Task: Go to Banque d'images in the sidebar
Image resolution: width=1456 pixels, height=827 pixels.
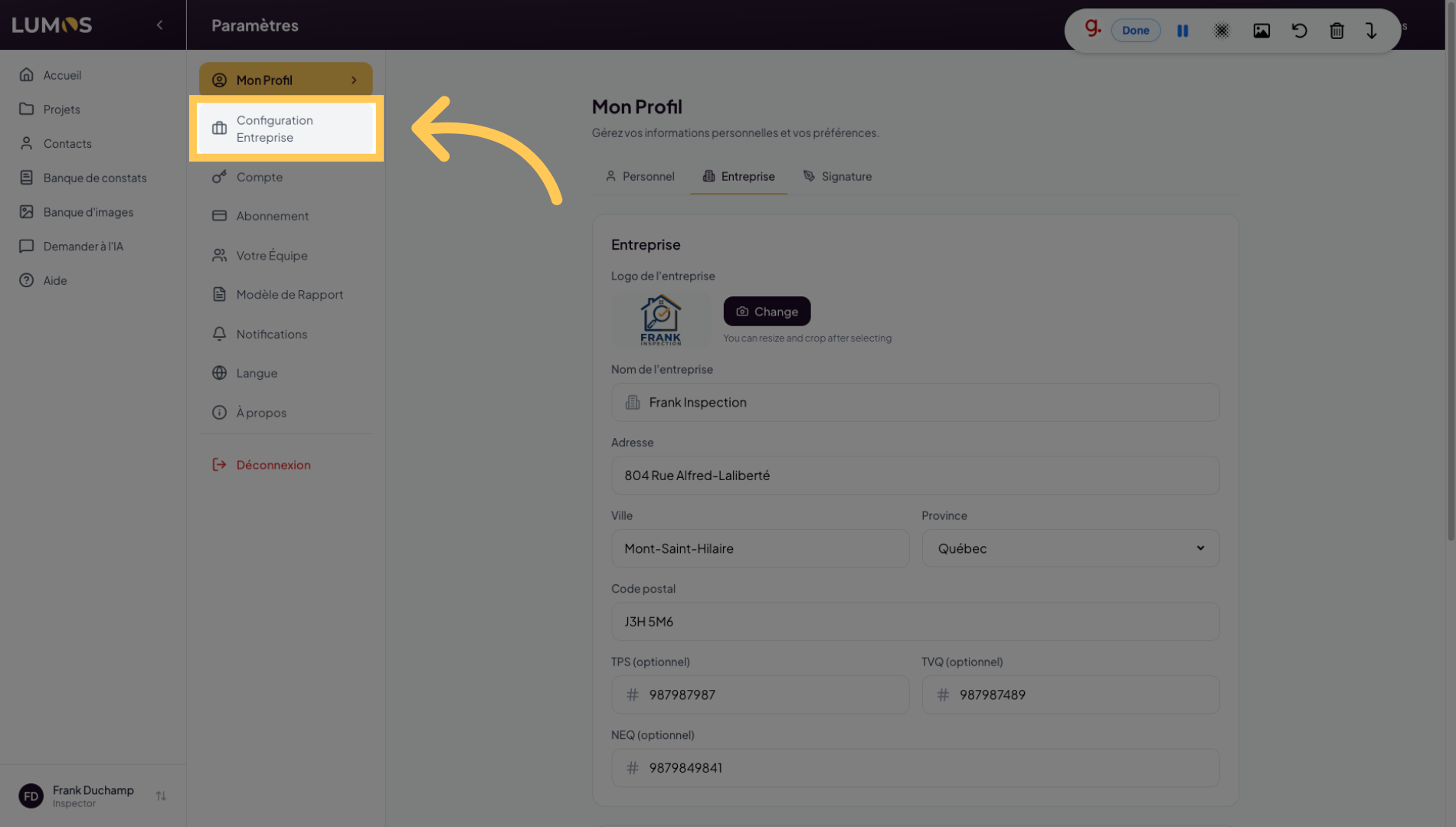Action: 88,212
